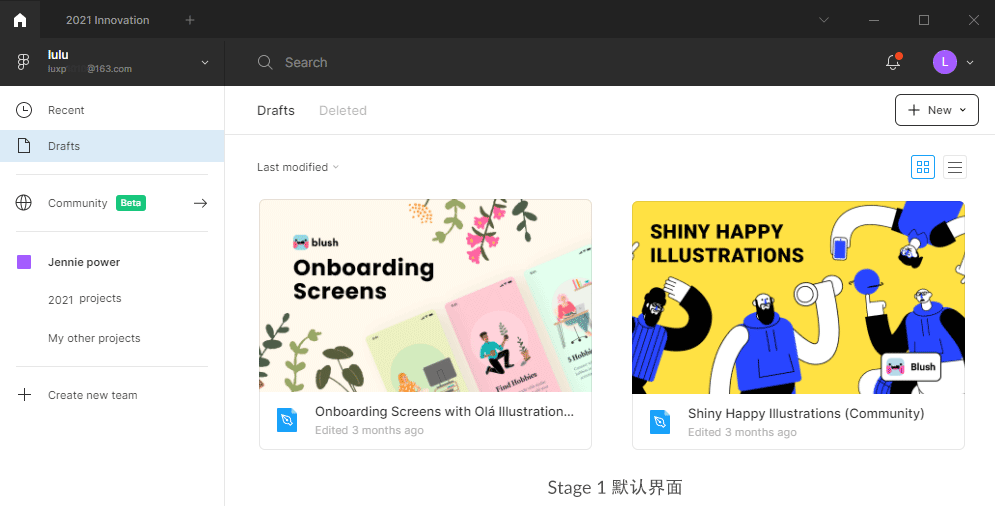Viewport: 995px width, 520px height.
Task: Open the Shiny Happy Illustrations thumbnail
Action: coord(798,297)
